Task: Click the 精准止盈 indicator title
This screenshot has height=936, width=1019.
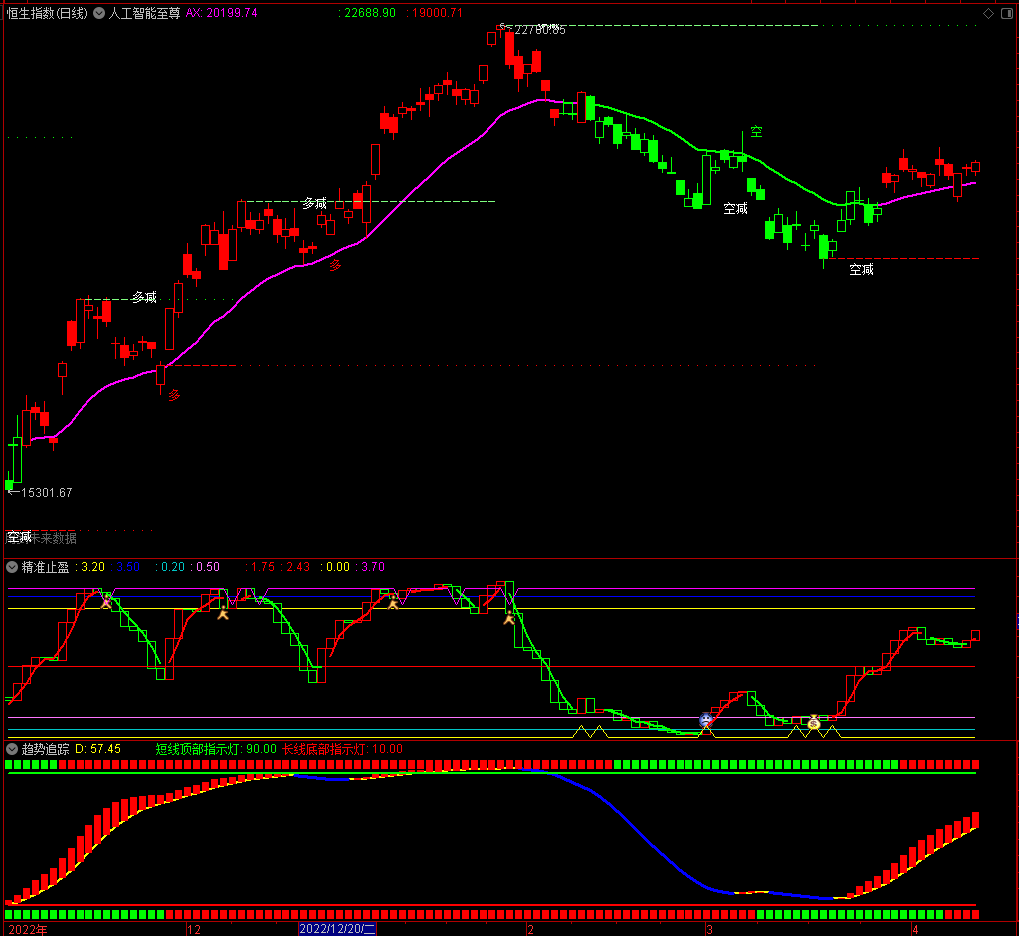Action: point(45,567)
